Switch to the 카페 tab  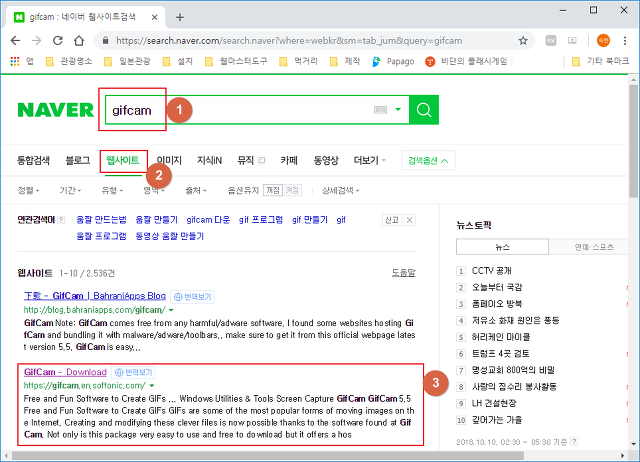pos(289,160)
